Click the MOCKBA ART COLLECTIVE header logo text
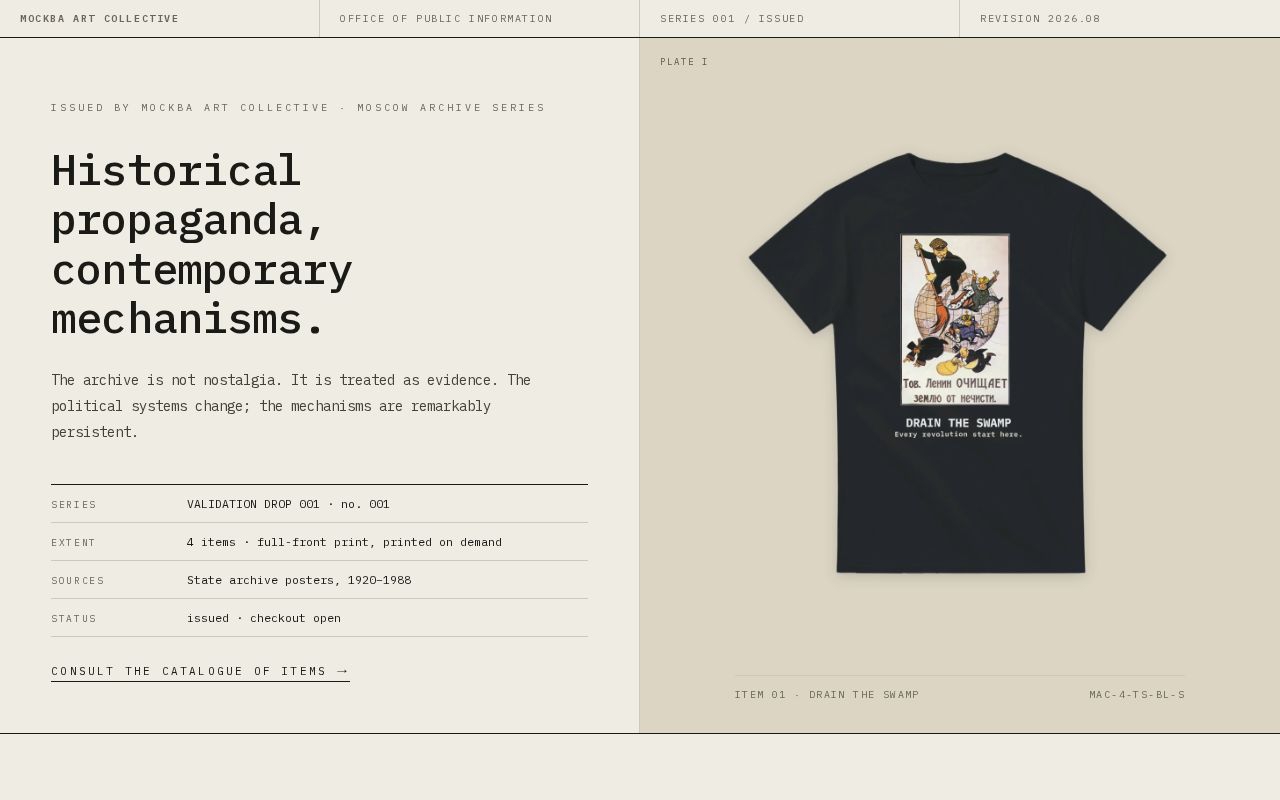 click(x=100, y=19)
